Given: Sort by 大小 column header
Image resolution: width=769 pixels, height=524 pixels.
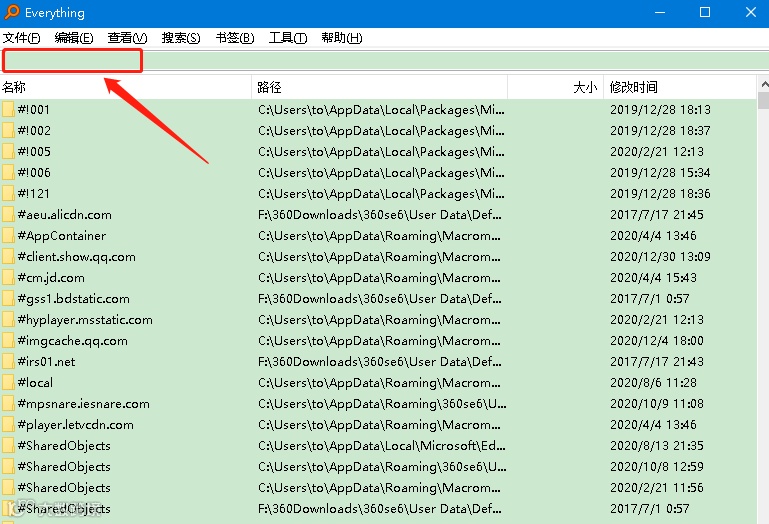Looking at the screenshot, I should click(x=555, y=87).
